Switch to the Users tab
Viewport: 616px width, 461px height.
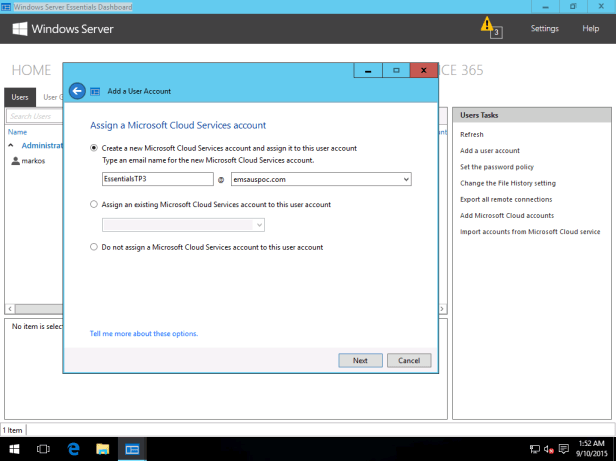[x=20, y=97]
